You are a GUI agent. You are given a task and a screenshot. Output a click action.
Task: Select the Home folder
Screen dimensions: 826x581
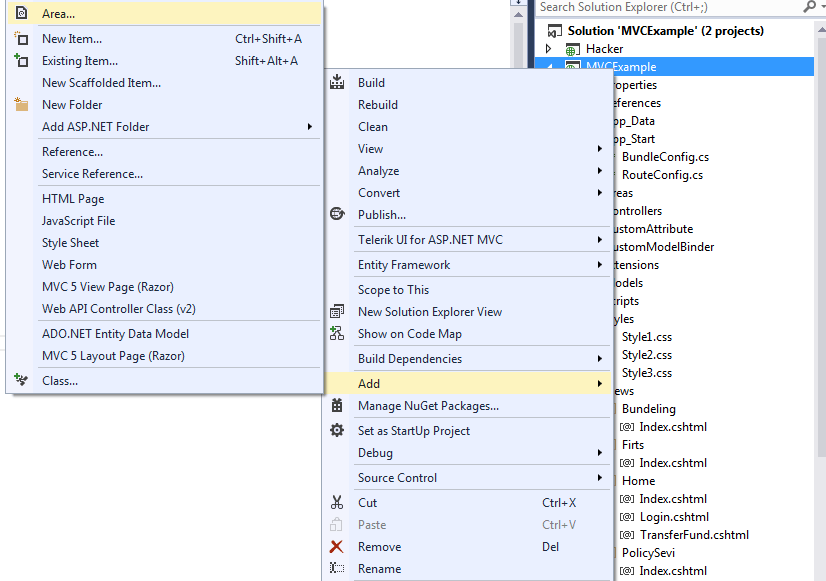tap(638, 481)
